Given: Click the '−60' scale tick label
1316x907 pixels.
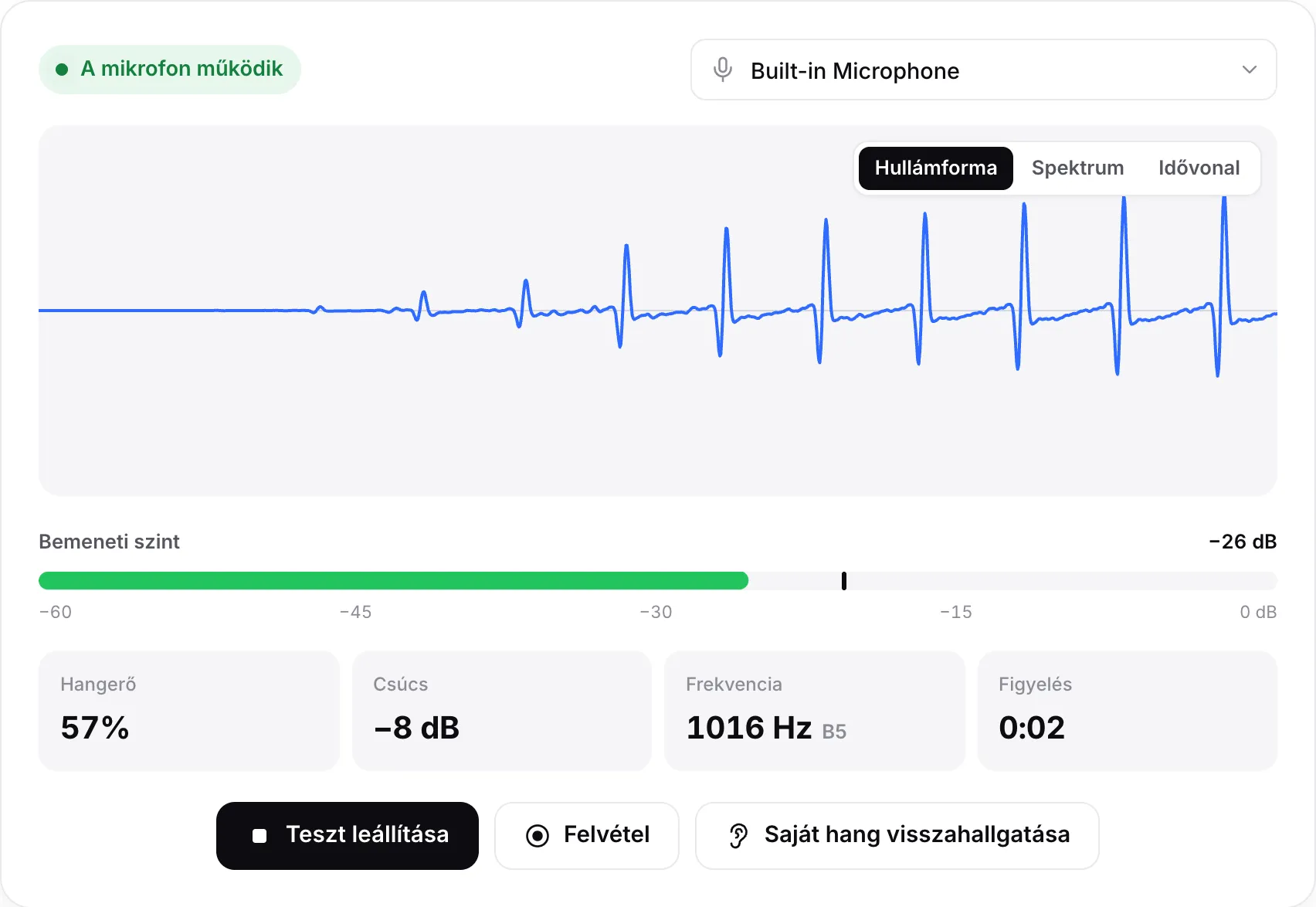Looking at the screenshot, I should tap(56, 612).
